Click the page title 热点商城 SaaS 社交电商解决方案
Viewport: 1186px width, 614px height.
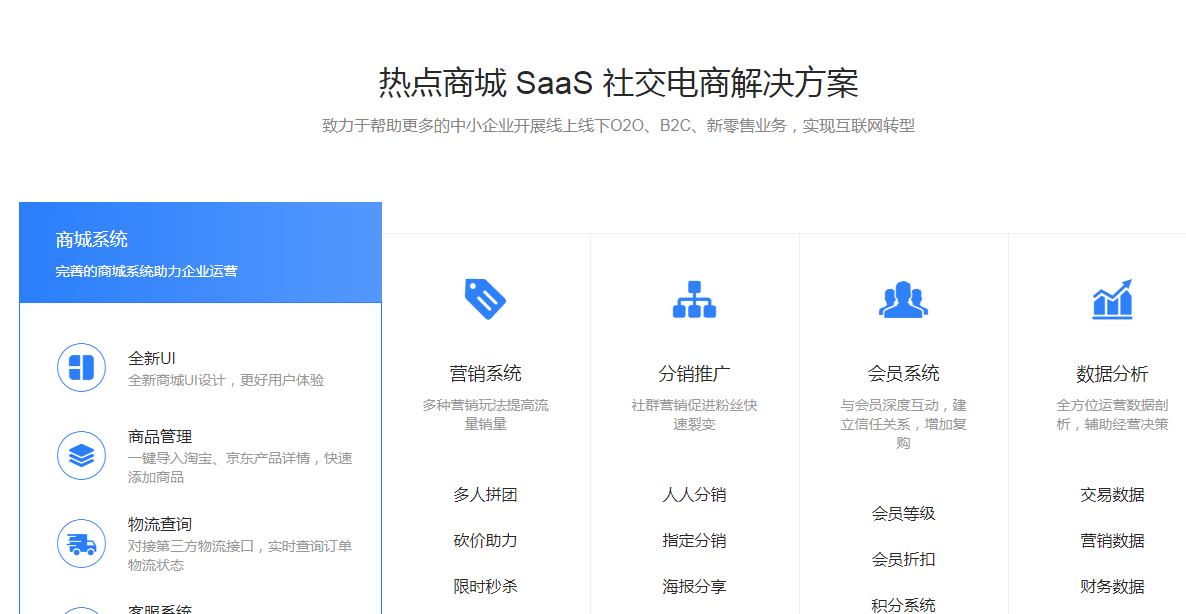(618, 83)
